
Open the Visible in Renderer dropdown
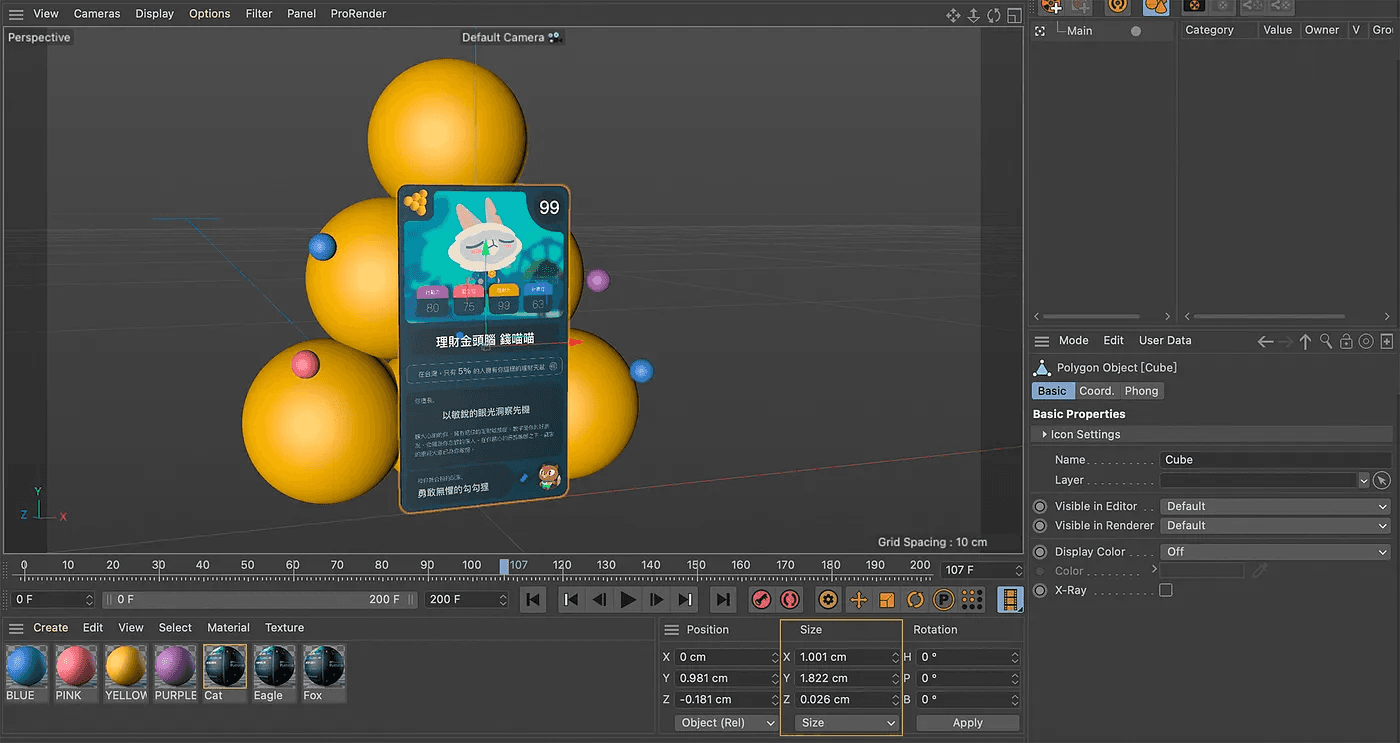coord(1276,526)
